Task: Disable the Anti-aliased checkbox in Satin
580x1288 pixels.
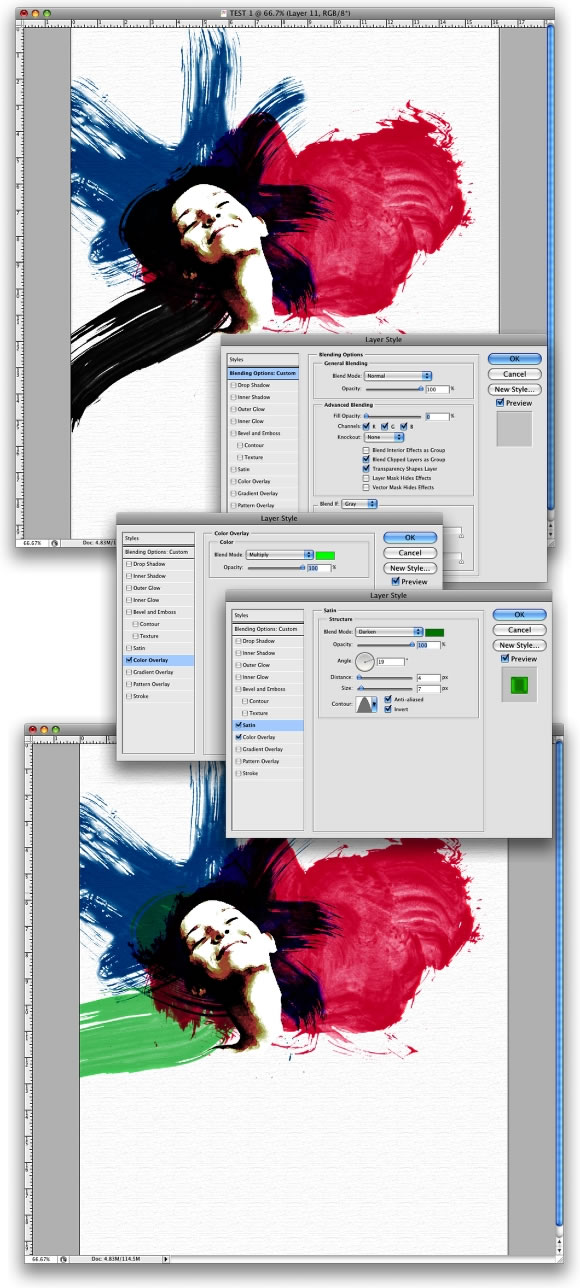Action: coord(387,699)
